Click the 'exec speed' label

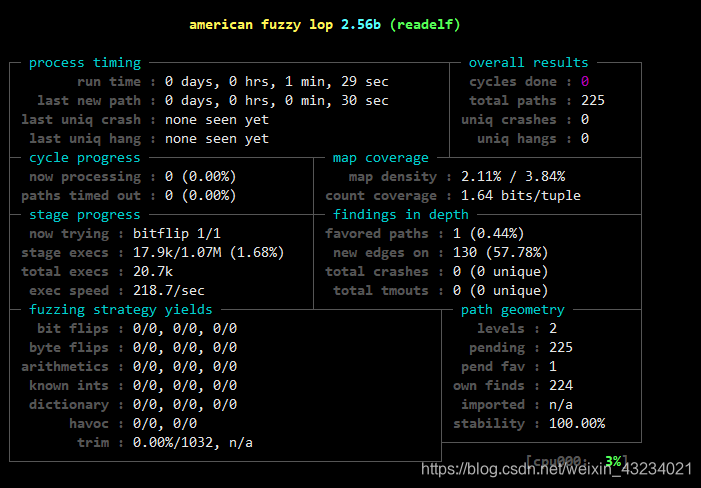(69, 290)
